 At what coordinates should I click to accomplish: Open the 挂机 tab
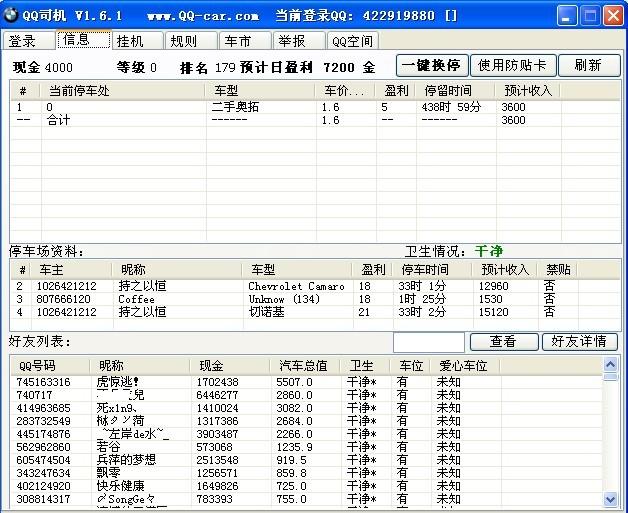point(137,40)
